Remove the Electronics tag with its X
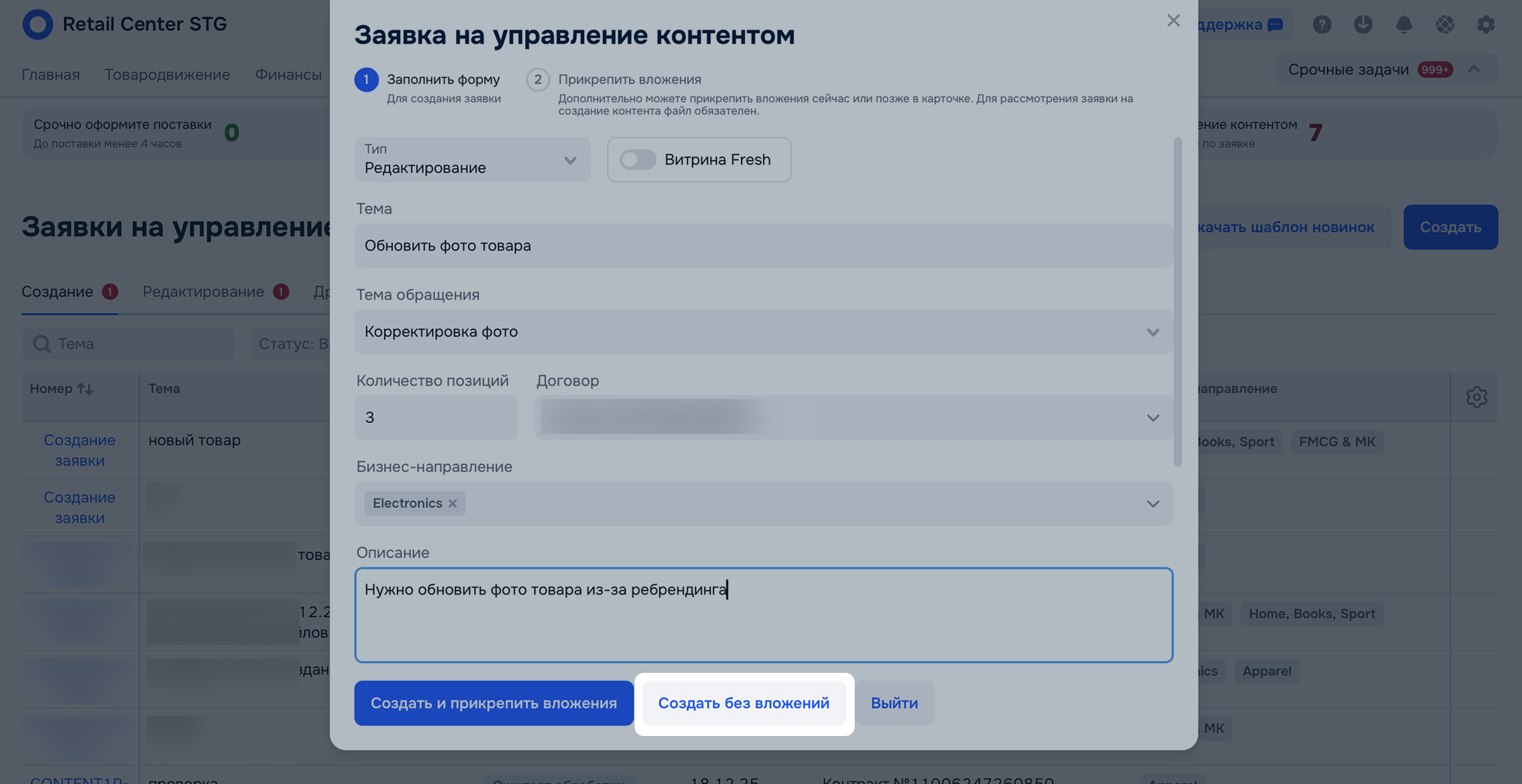Viewport: 1522px width, 784px height. (x=453, y=504)
